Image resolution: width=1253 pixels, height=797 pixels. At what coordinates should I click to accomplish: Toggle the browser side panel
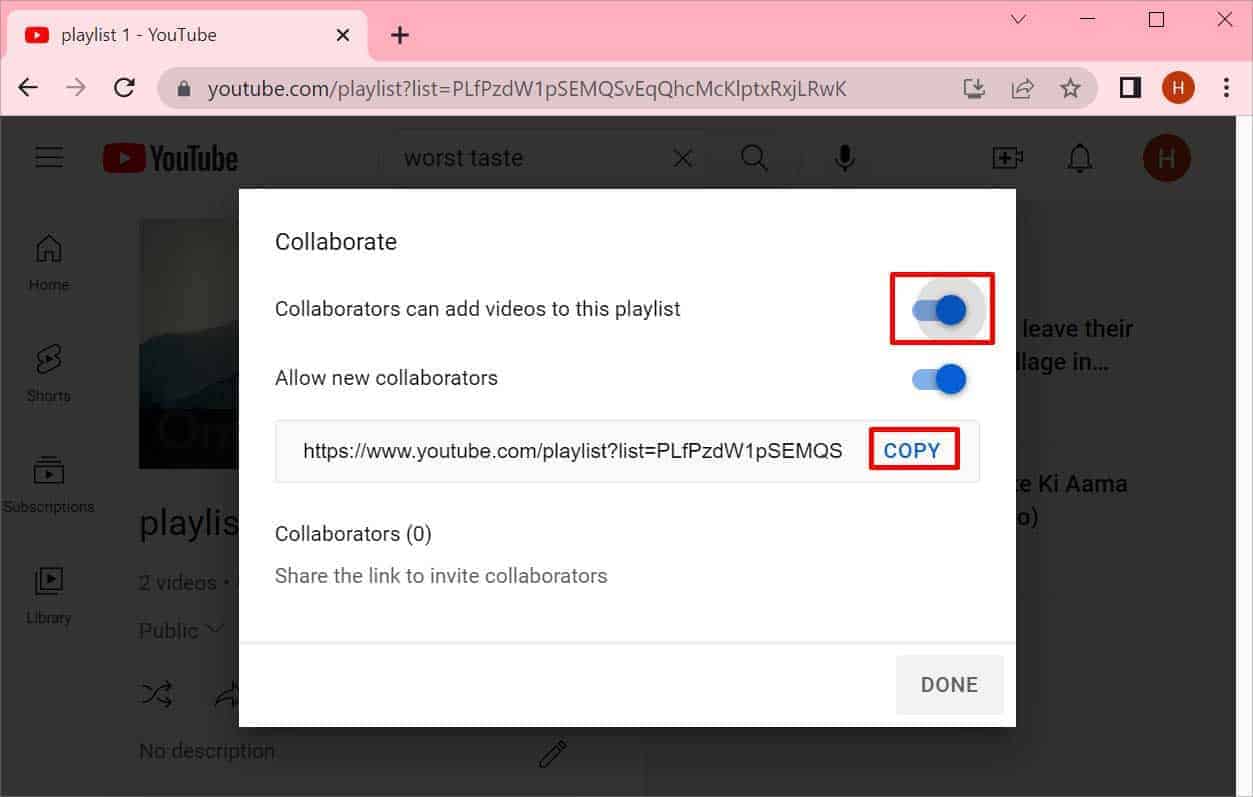[x=1130, y=89]
